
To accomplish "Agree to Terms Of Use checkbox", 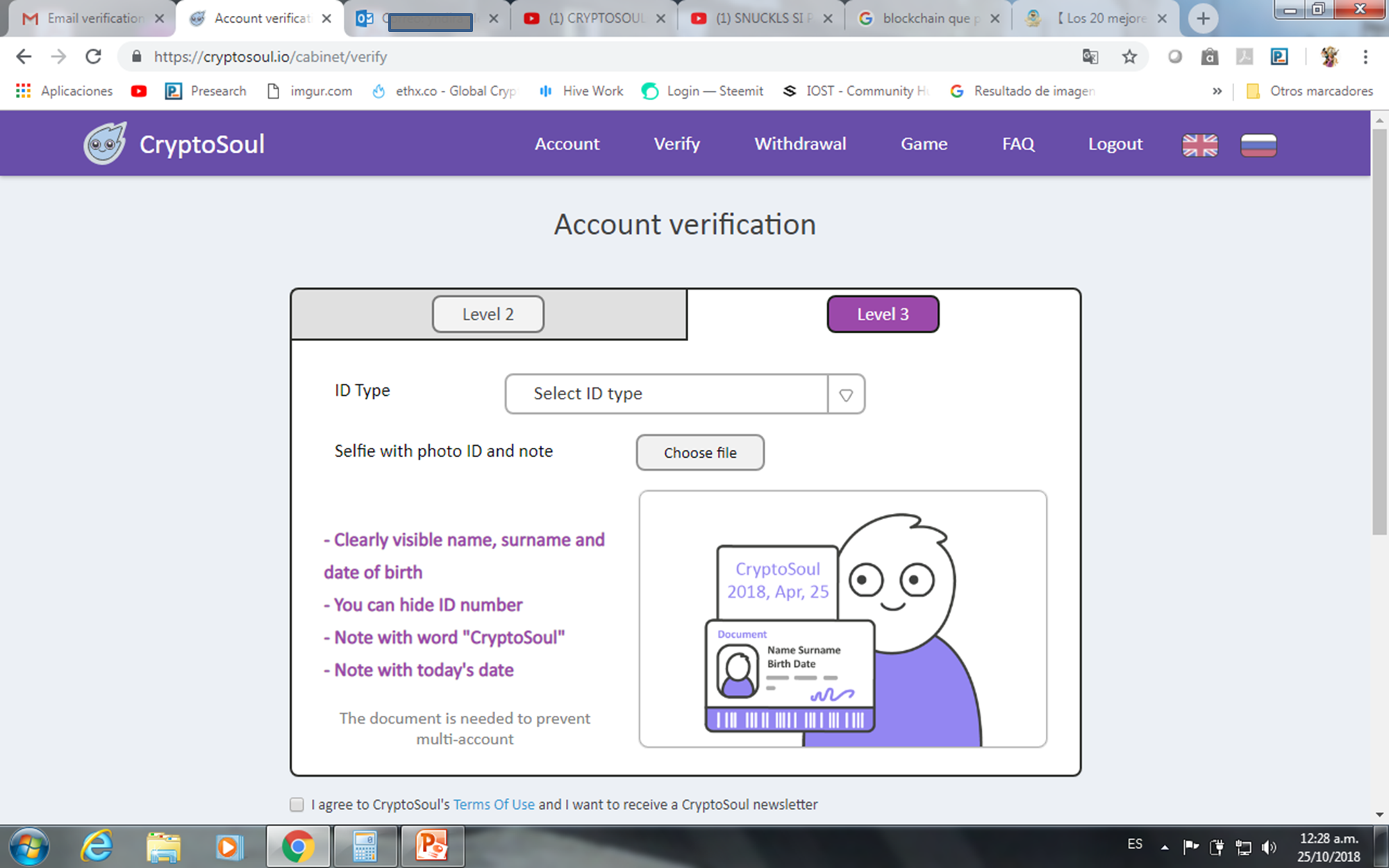I will pyautogui.click(x=297, y=804).
